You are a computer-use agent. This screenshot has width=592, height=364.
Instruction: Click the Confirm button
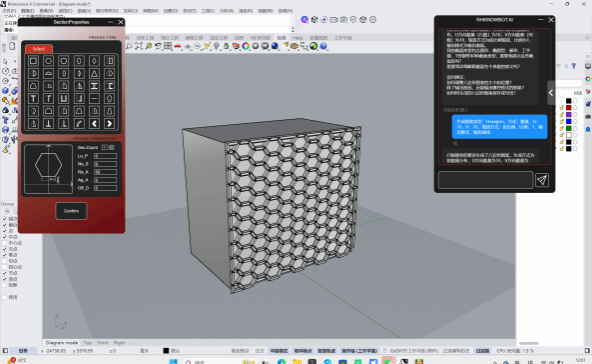(71, 211)
